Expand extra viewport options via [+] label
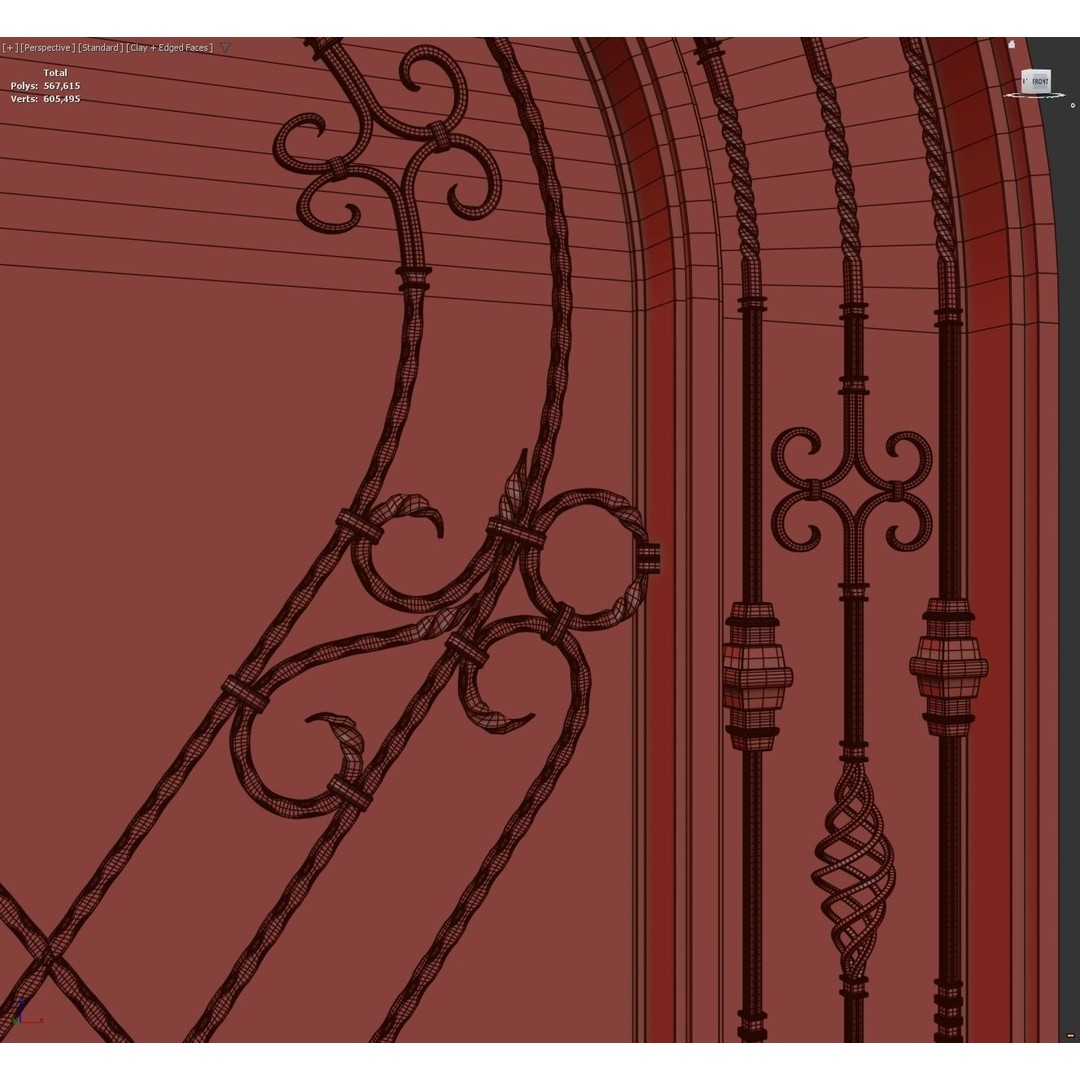The height and width of the screenshot is (1080, 1080). click(x=8, y=47)
